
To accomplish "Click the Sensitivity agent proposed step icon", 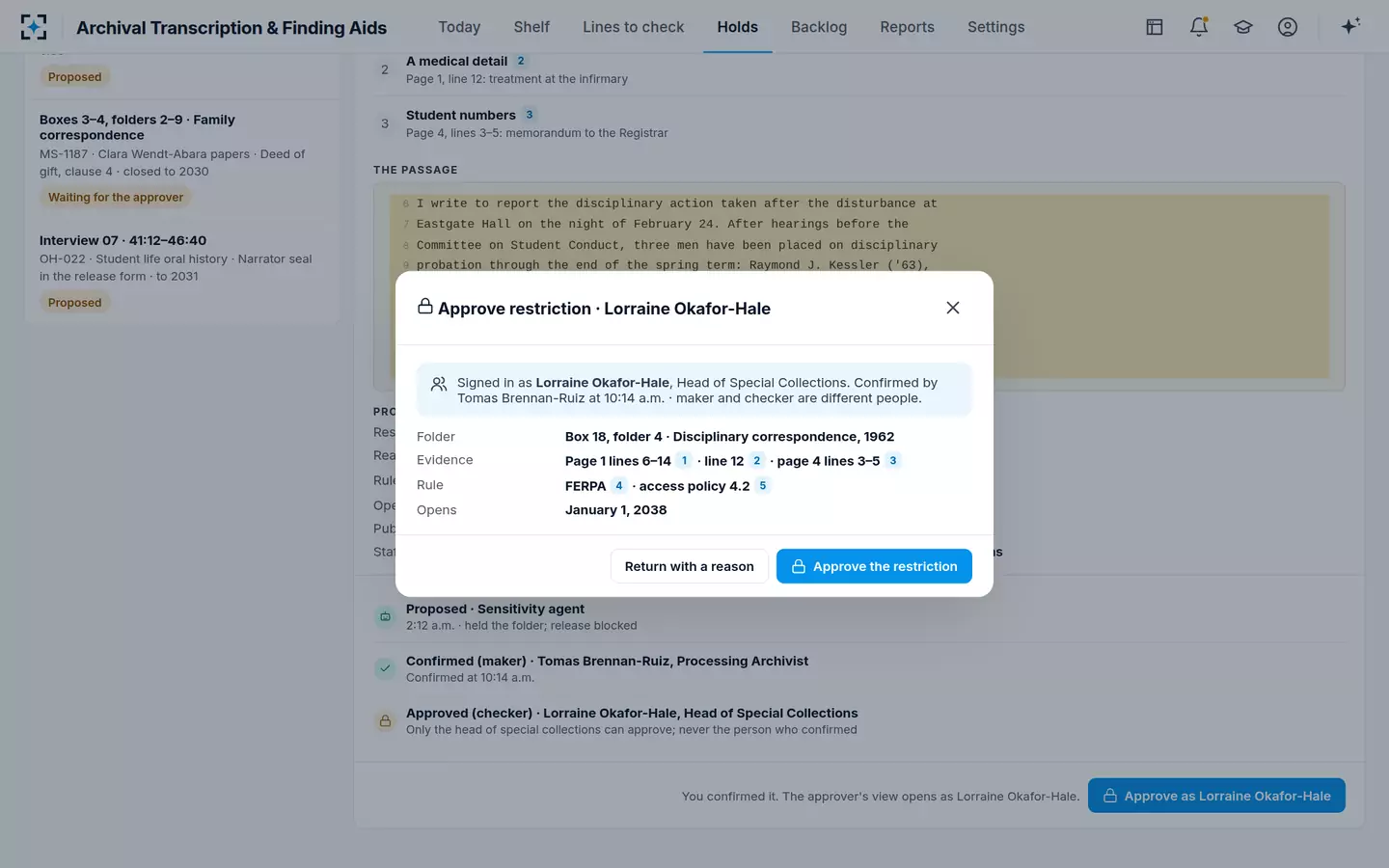I will click(x=385, y=616).
